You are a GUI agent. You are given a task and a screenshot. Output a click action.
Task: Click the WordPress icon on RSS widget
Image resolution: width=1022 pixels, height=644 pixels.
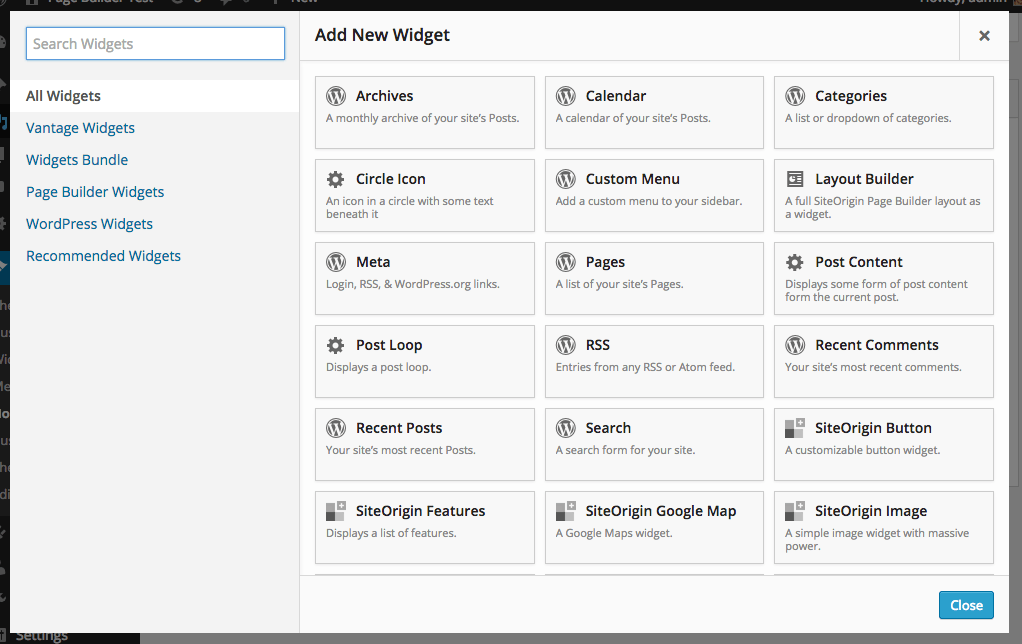point(566,345)
